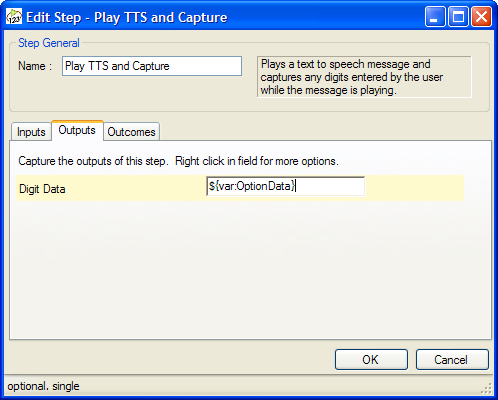Discard changes with the Cancel button

click(x=452, y=359)
